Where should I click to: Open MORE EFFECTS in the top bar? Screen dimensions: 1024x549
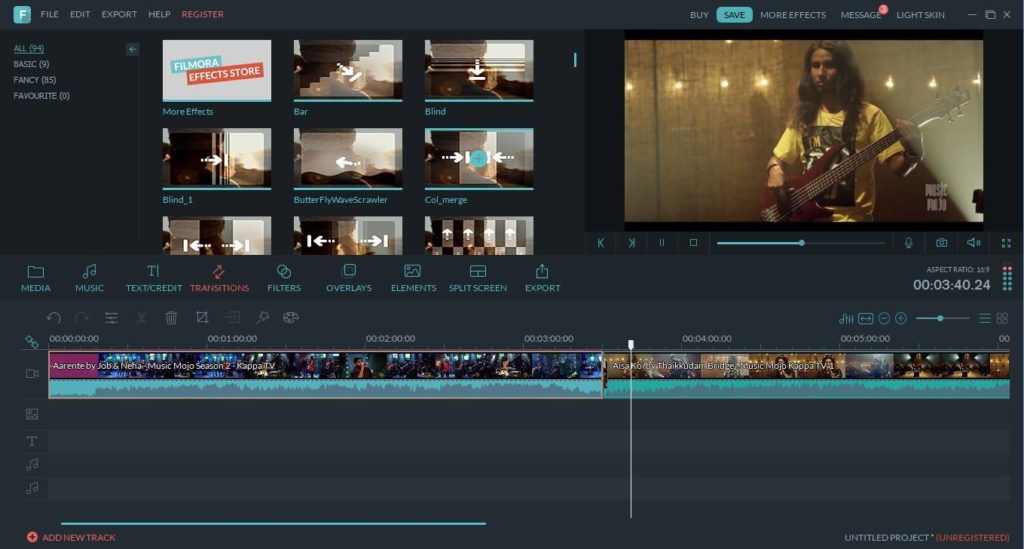click(793, 15)
